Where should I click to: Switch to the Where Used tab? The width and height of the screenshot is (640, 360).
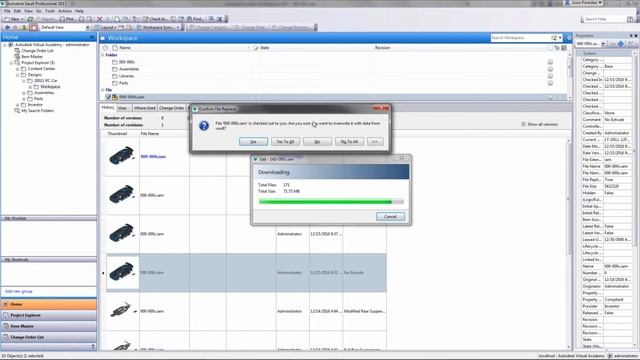pos(144,108)
